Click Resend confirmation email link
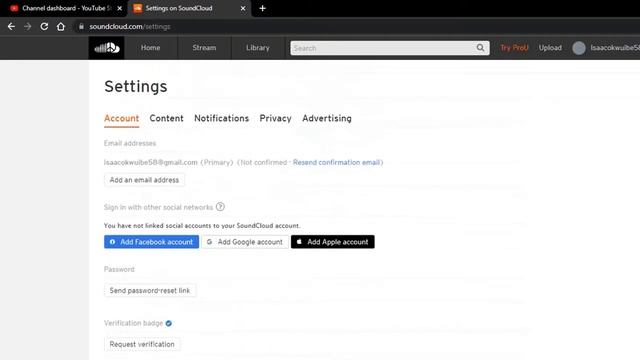The height and width of the screenshot is (360, 640). [336, 162]
